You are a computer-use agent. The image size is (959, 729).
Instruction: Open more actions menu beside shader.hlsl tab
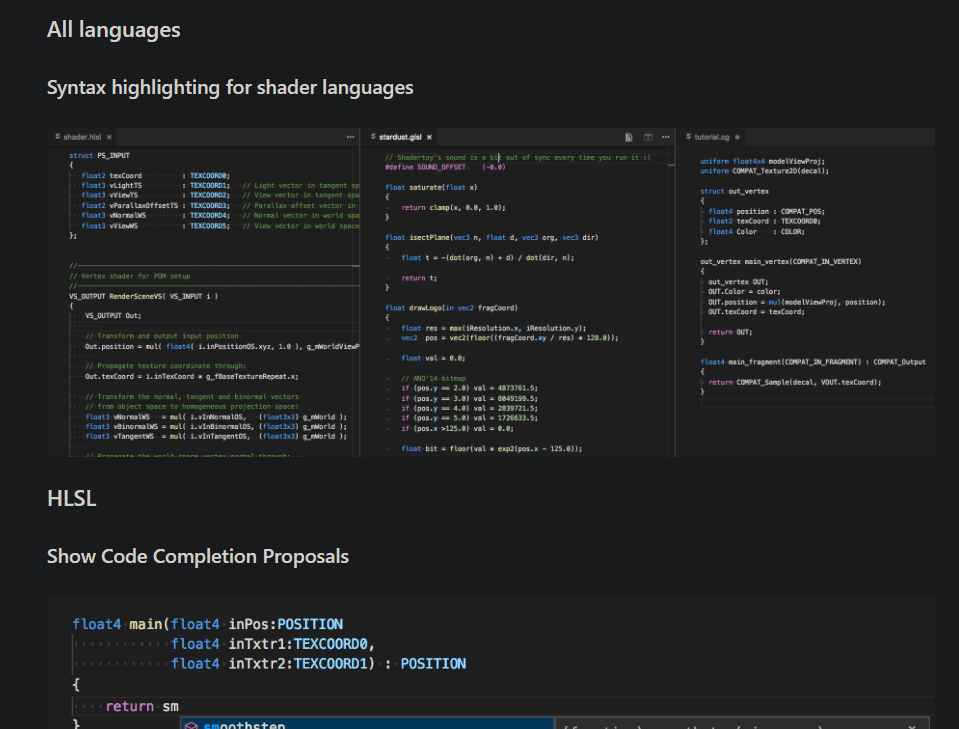pos(350,137)
